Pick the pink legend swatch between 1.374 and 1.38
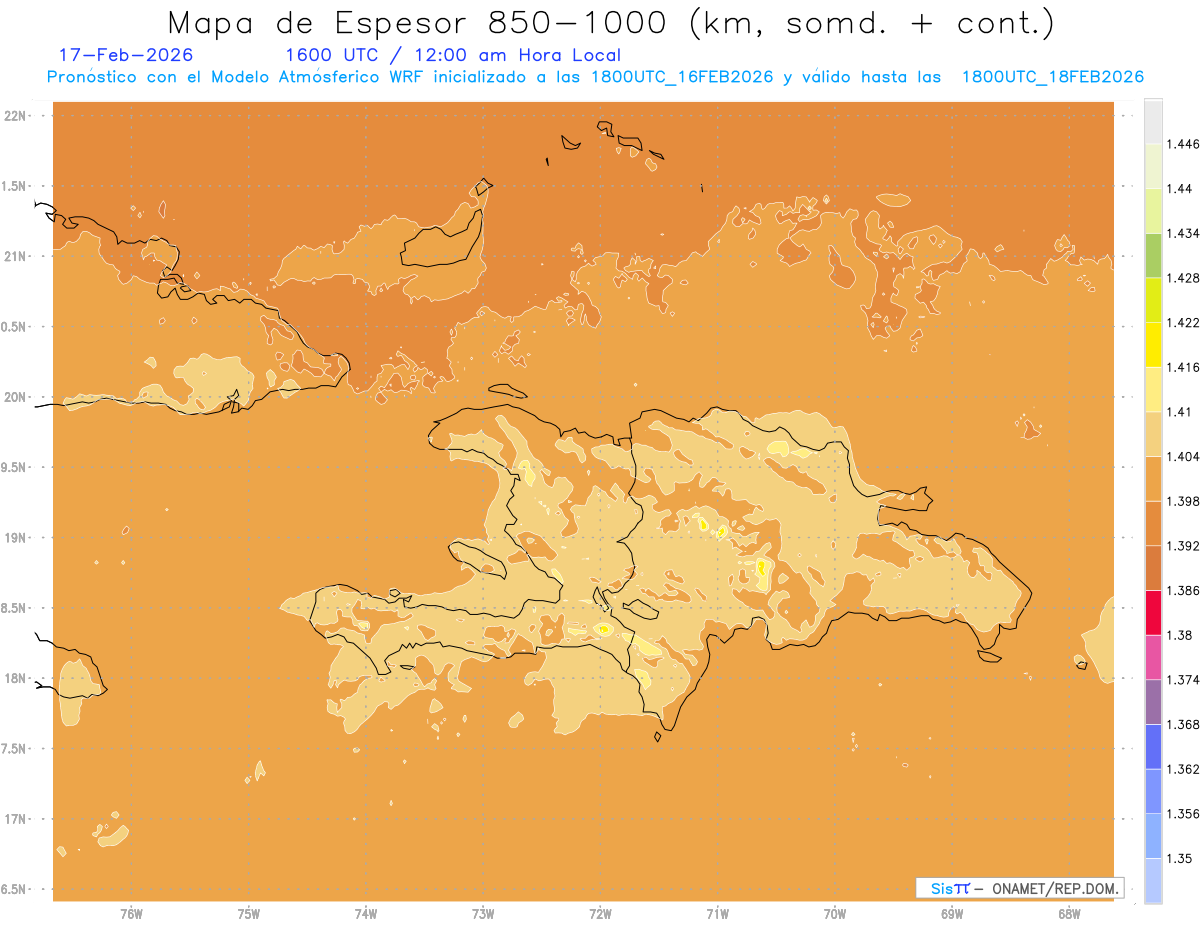The width and height of the screenshot is (1200, 927). pos(1153,657)
